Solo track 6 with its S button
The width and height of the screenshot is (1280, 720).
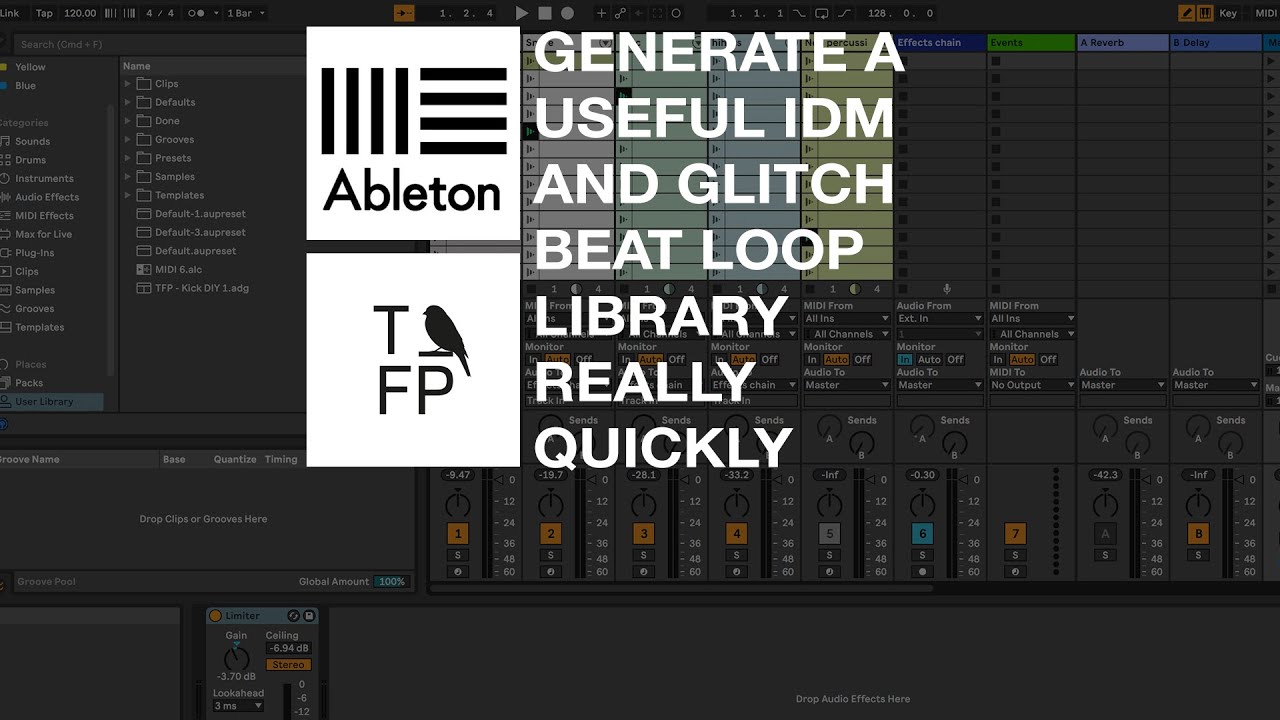(x=922, y=555)
